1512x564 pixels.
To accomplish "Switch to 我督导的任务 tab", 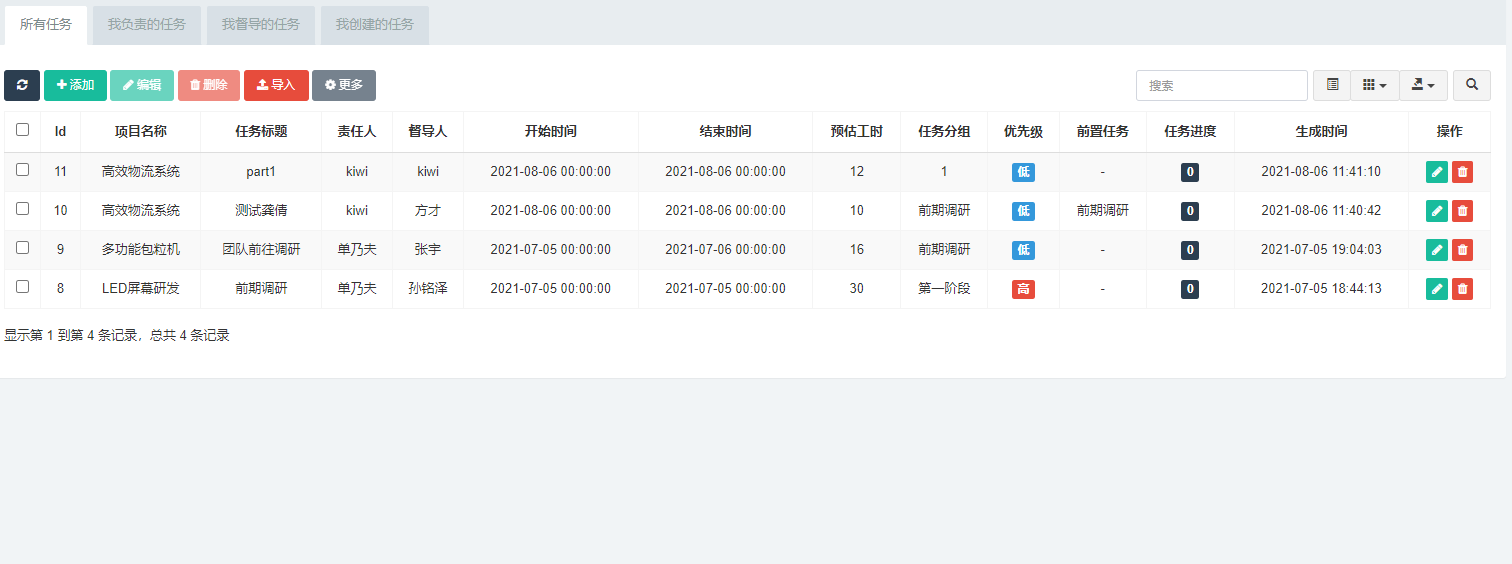I will (261, 25).
